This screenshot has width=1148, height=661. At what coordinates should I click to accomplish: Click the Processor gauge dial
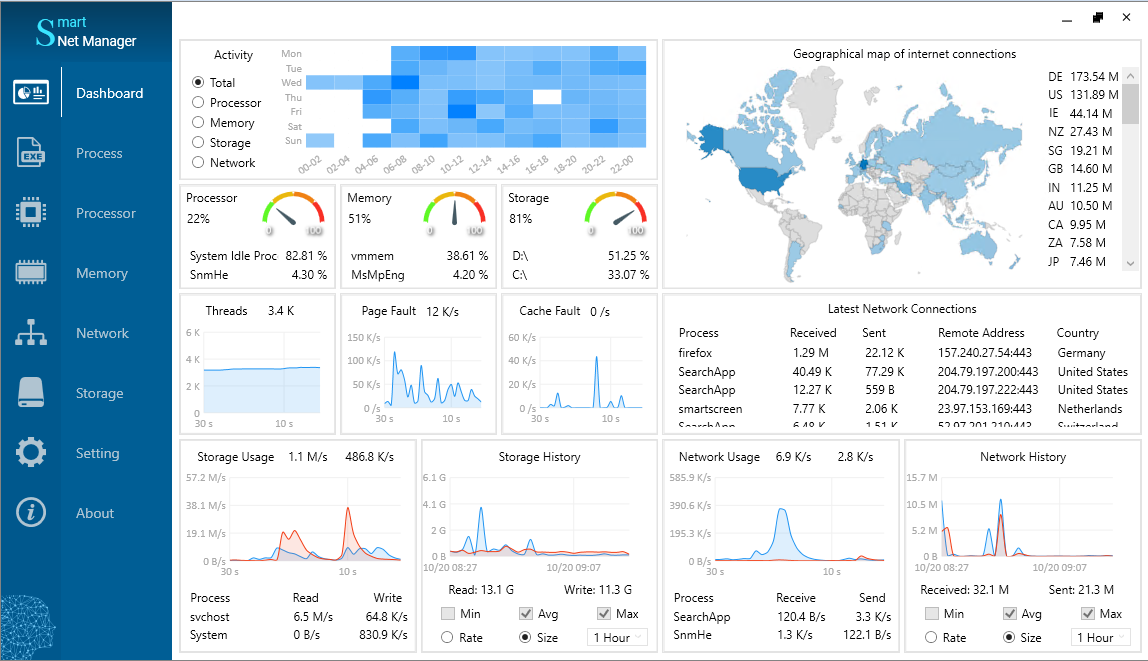point(296,214)
